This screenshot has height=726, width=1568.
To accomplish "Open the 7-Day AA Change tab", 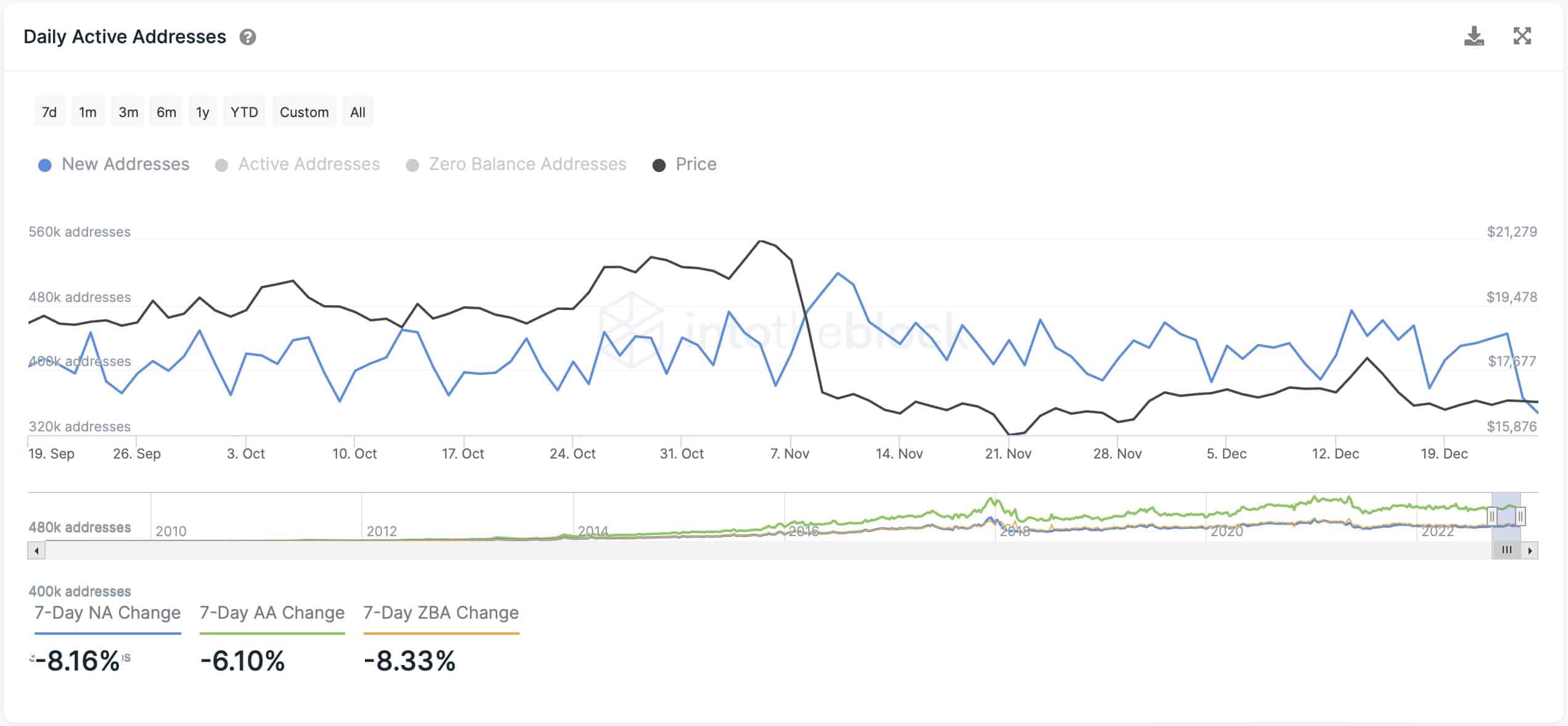I will click(272, 613).
